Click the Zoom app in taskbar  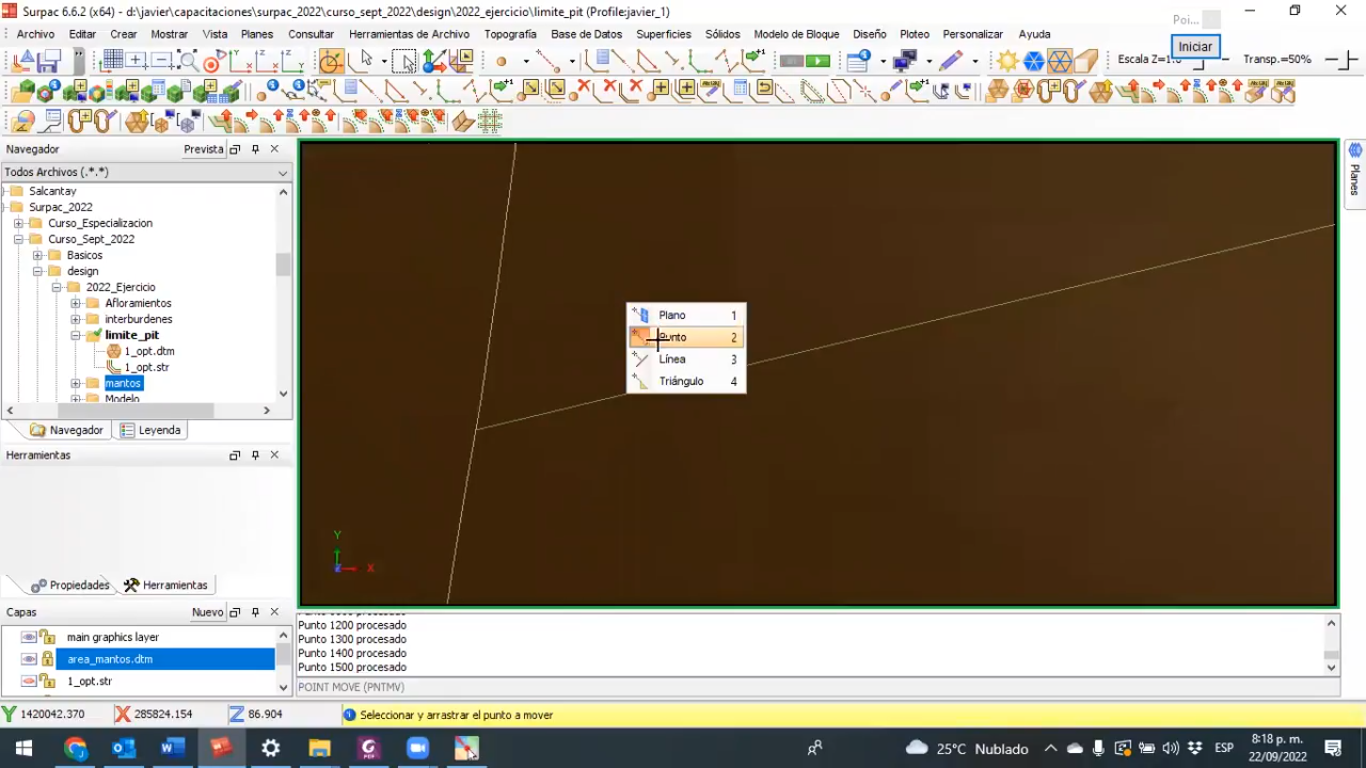[417, 748]
